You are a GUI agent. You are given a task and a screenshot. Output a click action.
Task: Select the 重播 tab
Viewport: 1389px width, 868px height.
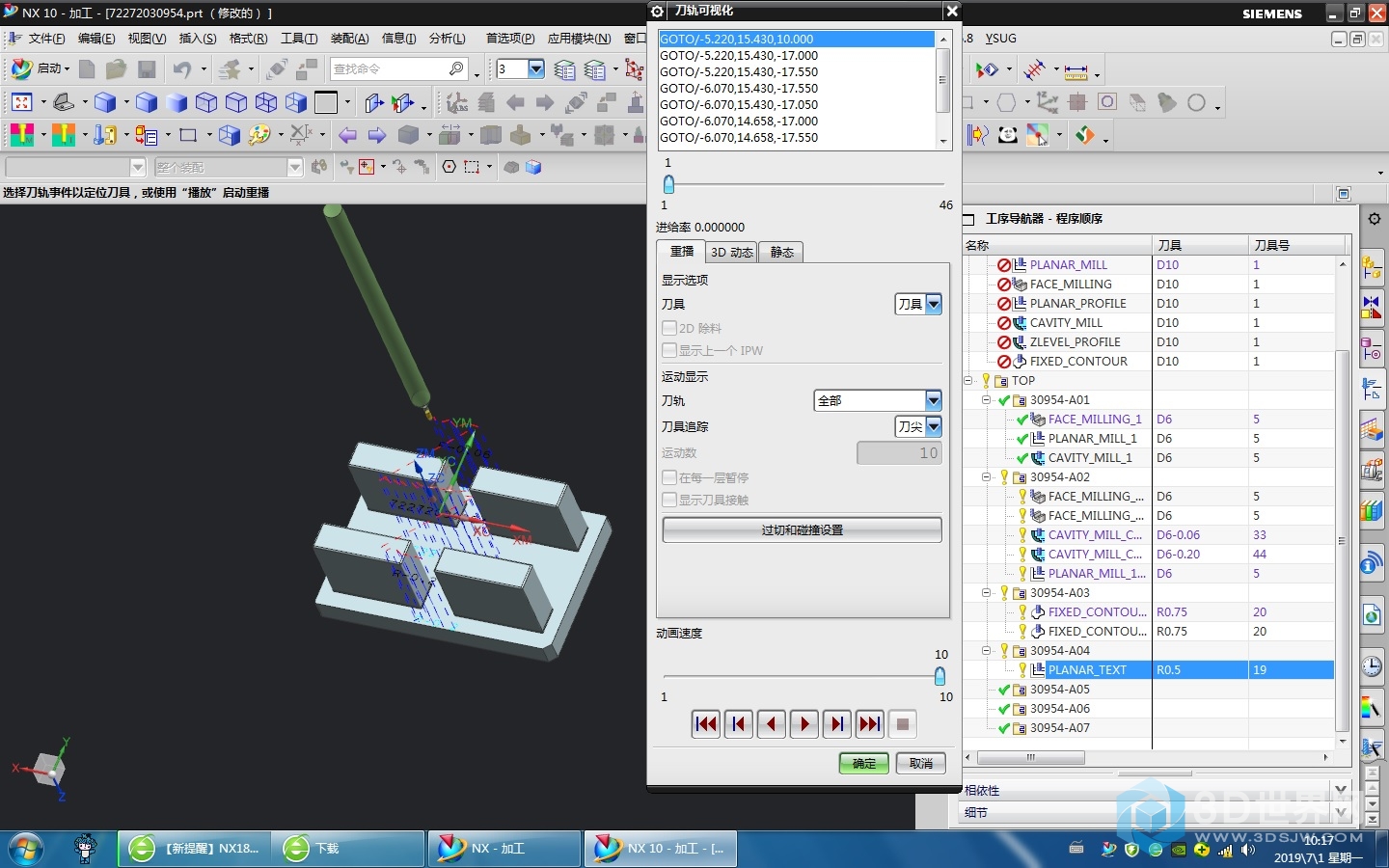click(682, 251)
